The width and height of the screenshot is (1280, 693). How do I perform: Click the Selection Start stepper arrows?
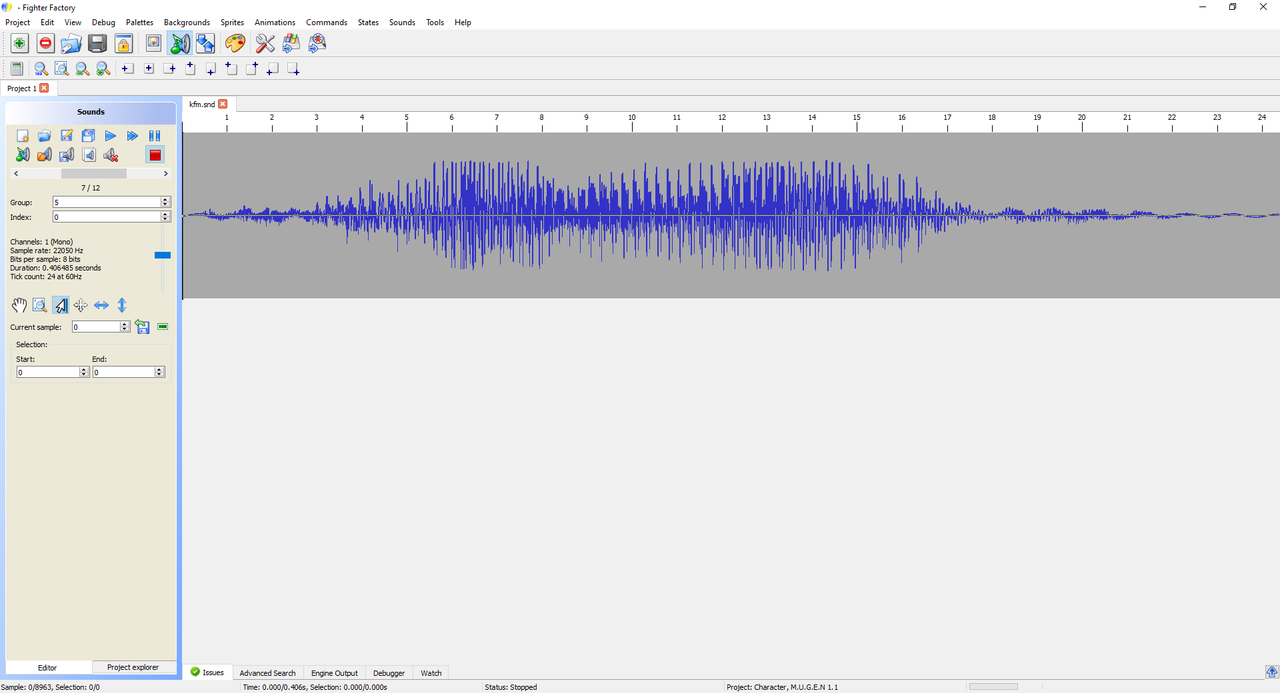(84, 372)
